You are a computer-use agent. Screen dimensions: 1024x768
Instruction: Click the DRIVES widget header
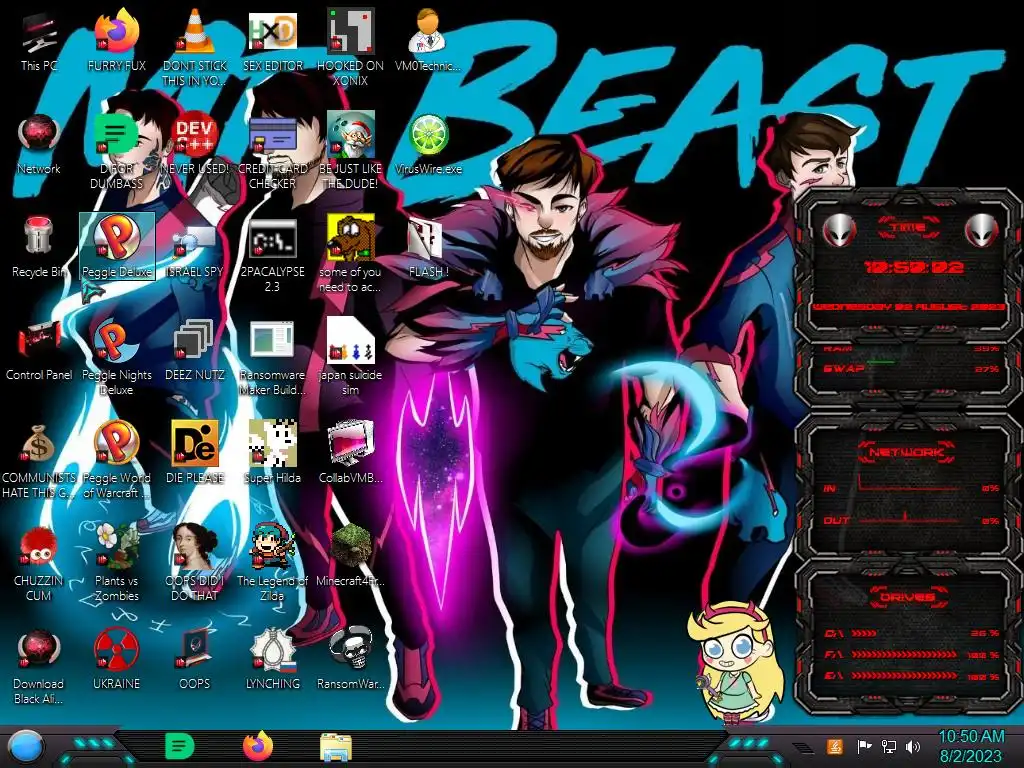point(906,597)
